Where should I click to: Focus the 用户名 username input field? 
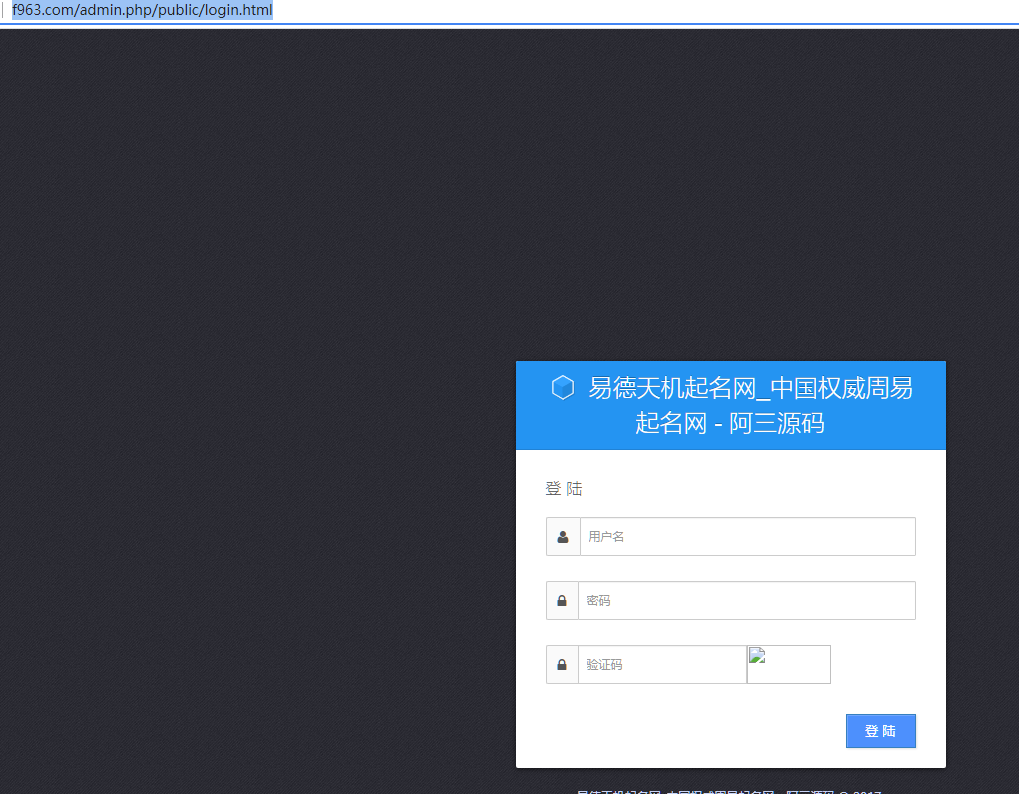pos(747,537)
